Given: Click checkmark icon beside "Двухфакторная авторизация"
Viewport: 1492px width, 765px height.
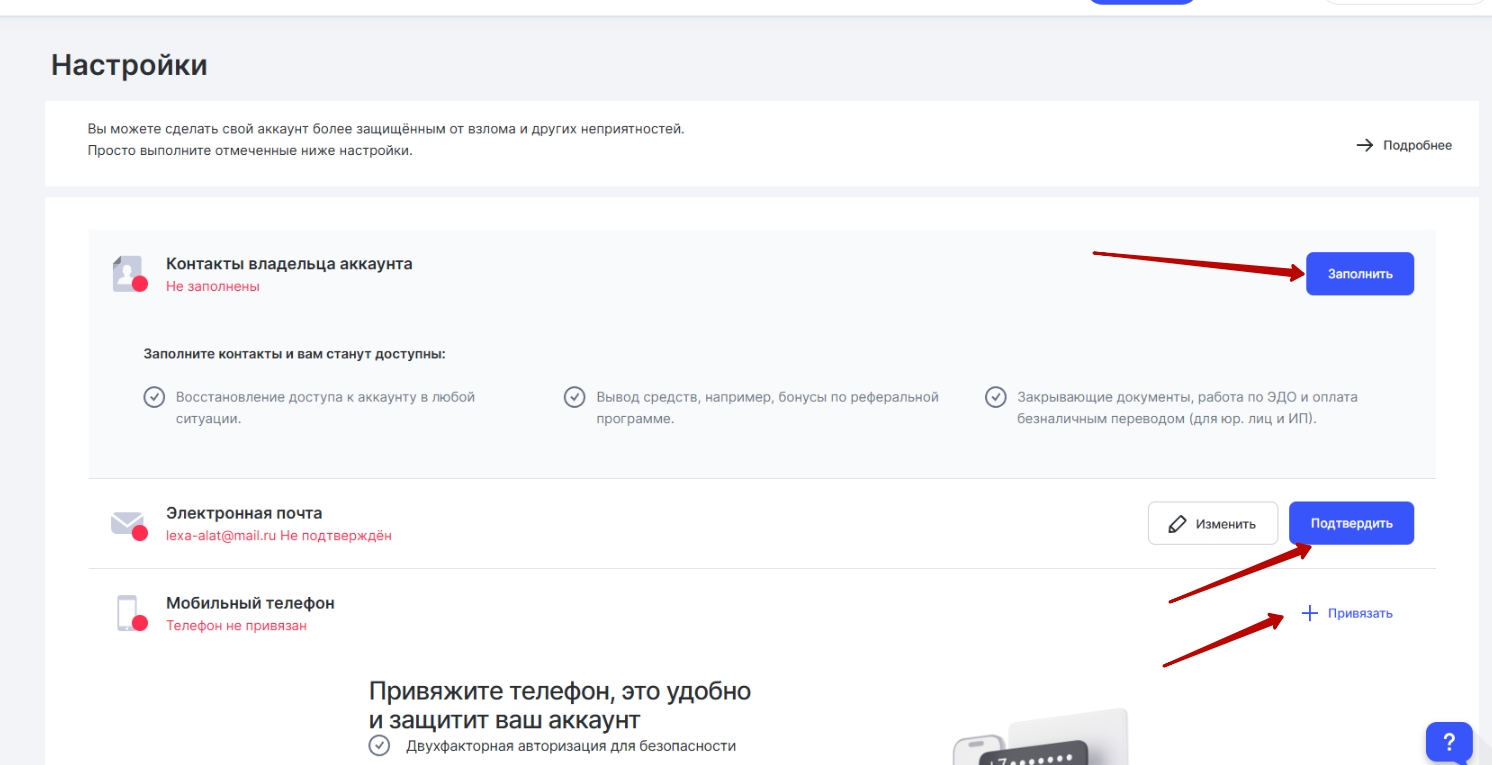Looking at the screenshot, I should pos(379,745).
